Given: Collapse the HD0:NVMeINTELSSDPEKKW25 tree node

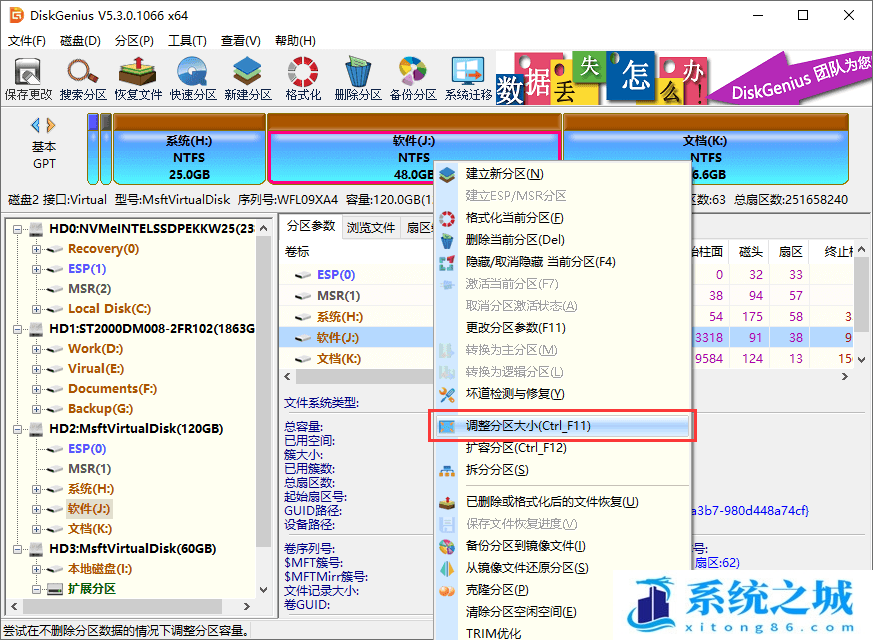Looking at the screenshot, I should 18,229.
